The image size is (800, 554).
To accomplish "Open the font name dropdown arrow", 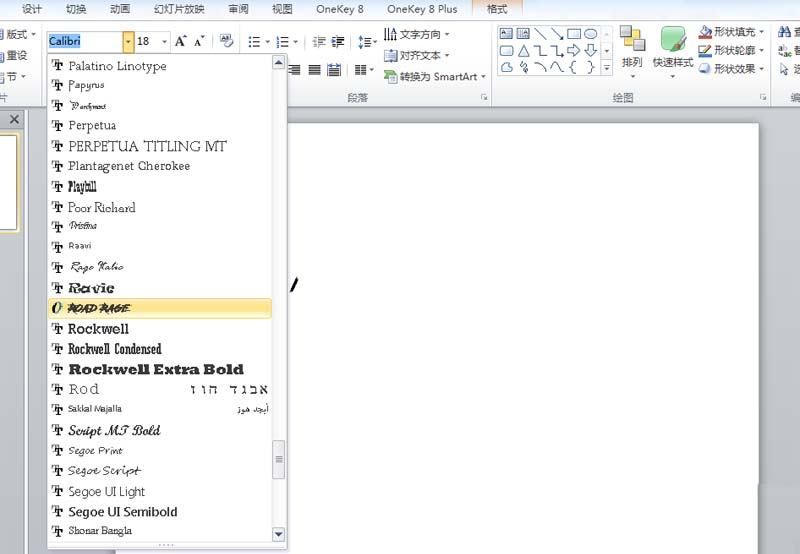I will pyautogui.click(x=128, y=41).
